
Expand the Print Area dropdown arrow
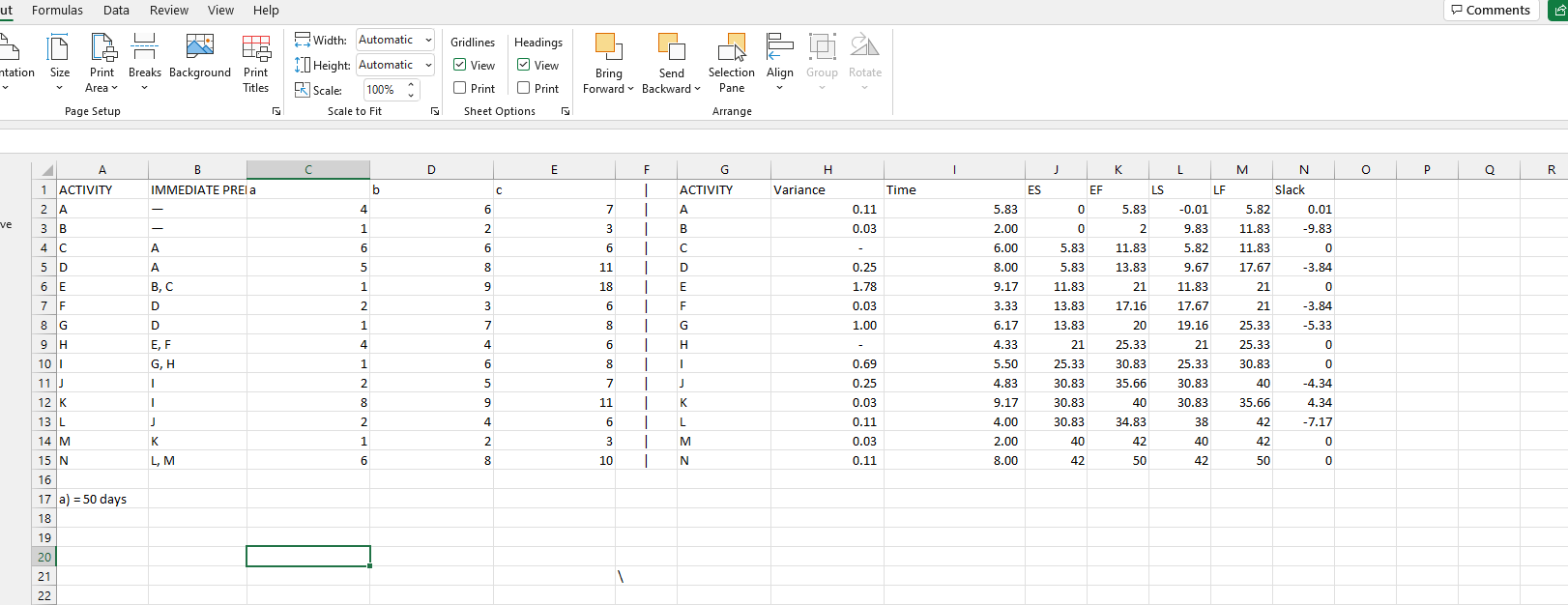click(116, 88)
